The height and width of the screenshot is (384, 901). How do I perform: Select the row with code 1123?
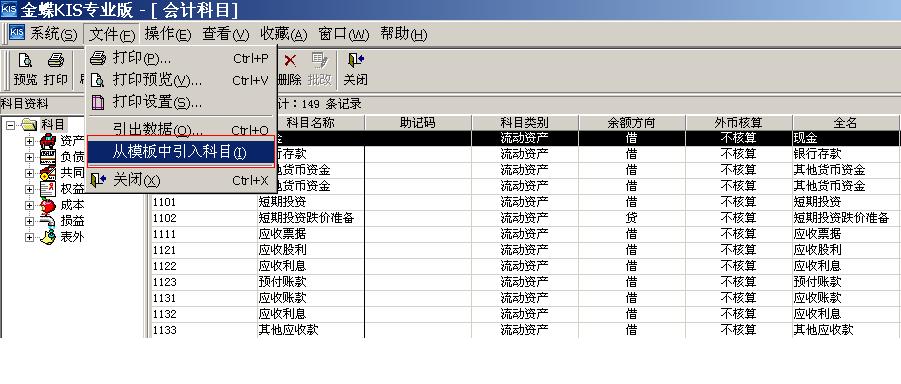coord(525,282)
